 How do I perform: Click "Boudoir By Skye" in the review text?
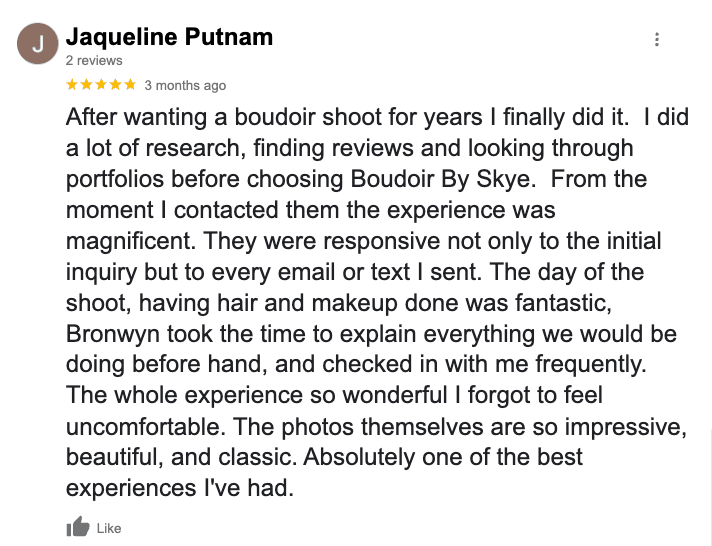(440, 179)
